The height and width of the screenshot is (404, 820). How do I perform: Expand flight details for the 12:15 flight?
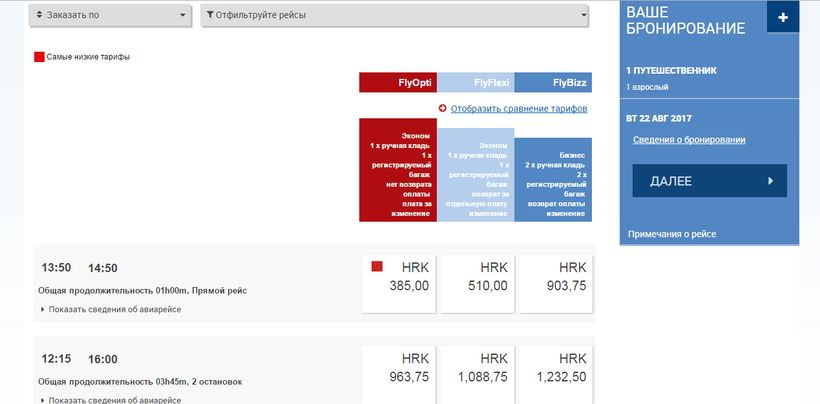pyautogui.click(x=111, y=400)
